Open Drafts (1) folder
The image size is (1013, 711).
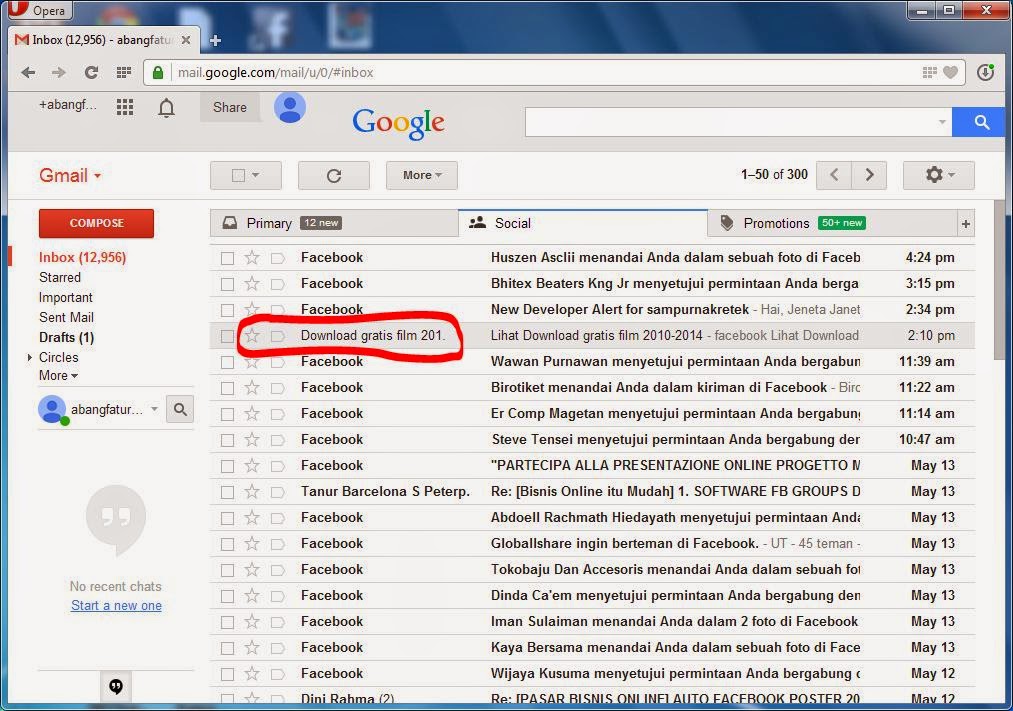[67, 337]
